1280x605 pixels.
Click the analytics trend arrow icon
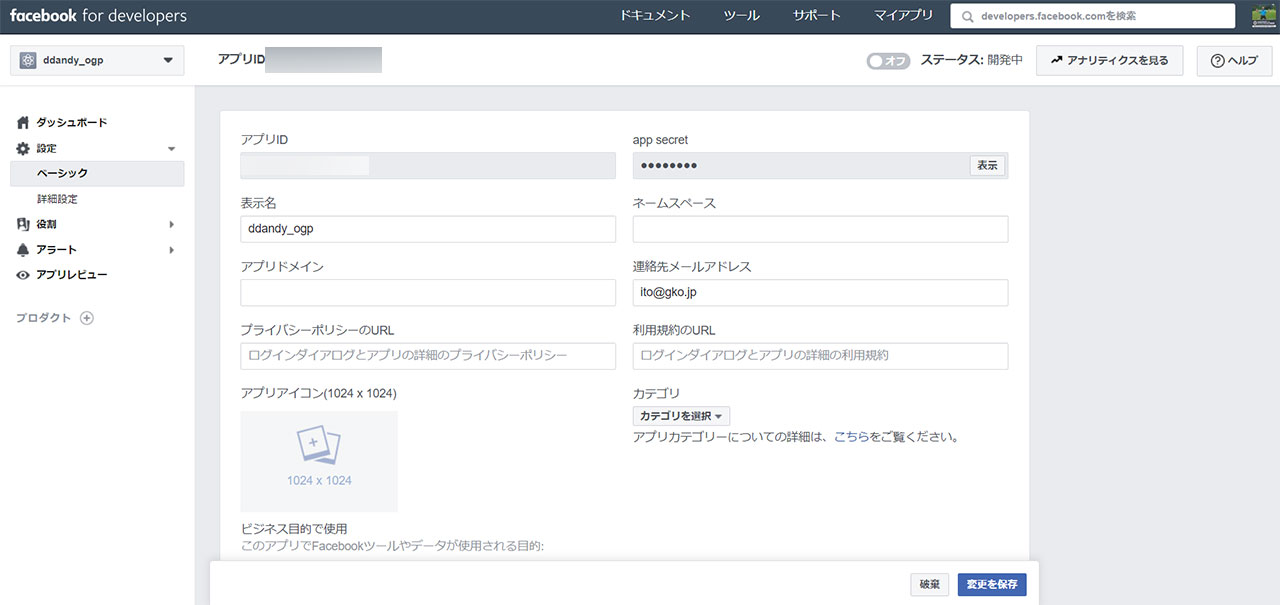pyautogui.click(x=1056, y=60)
